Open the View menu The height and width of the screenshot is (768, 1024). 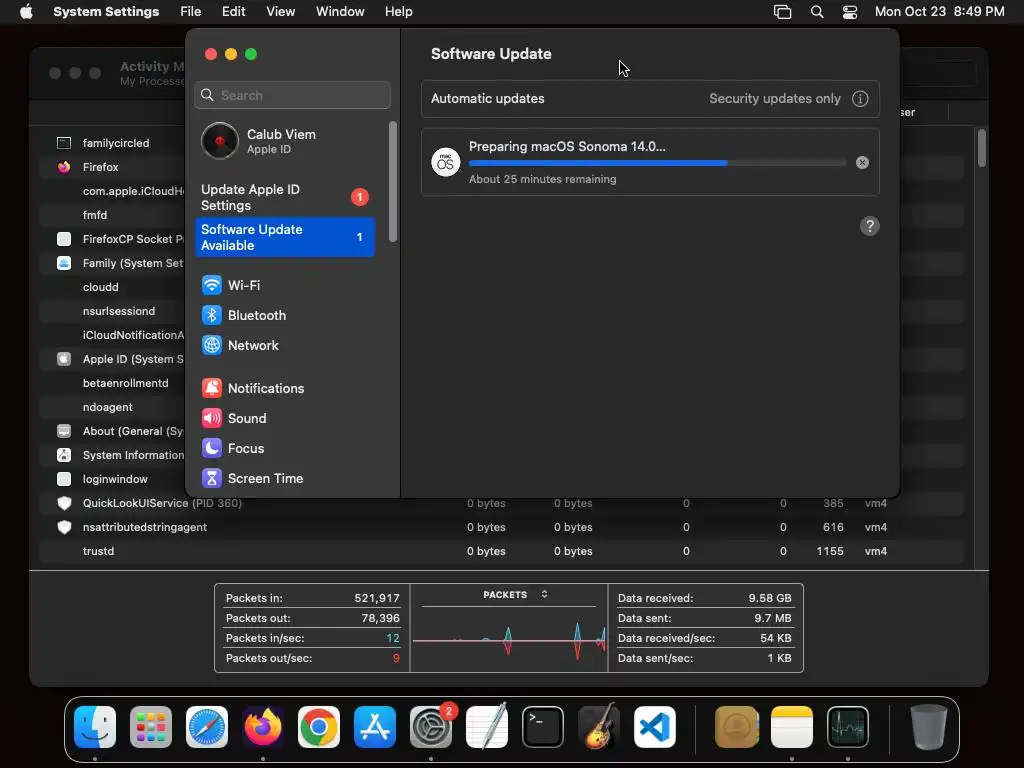[280, 12]
